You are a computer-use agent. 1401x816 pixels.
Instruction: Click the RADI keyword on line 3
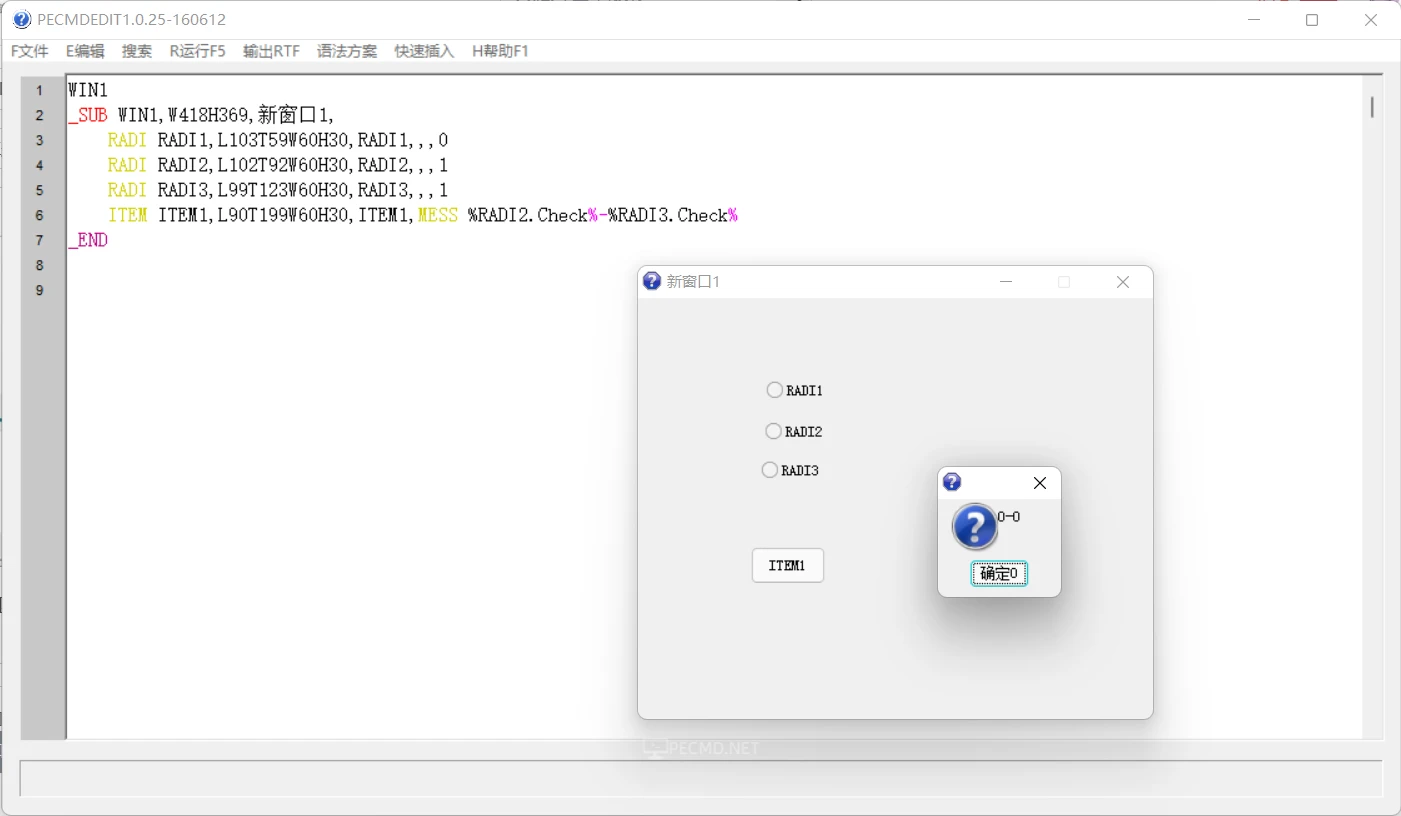[128, 140]
